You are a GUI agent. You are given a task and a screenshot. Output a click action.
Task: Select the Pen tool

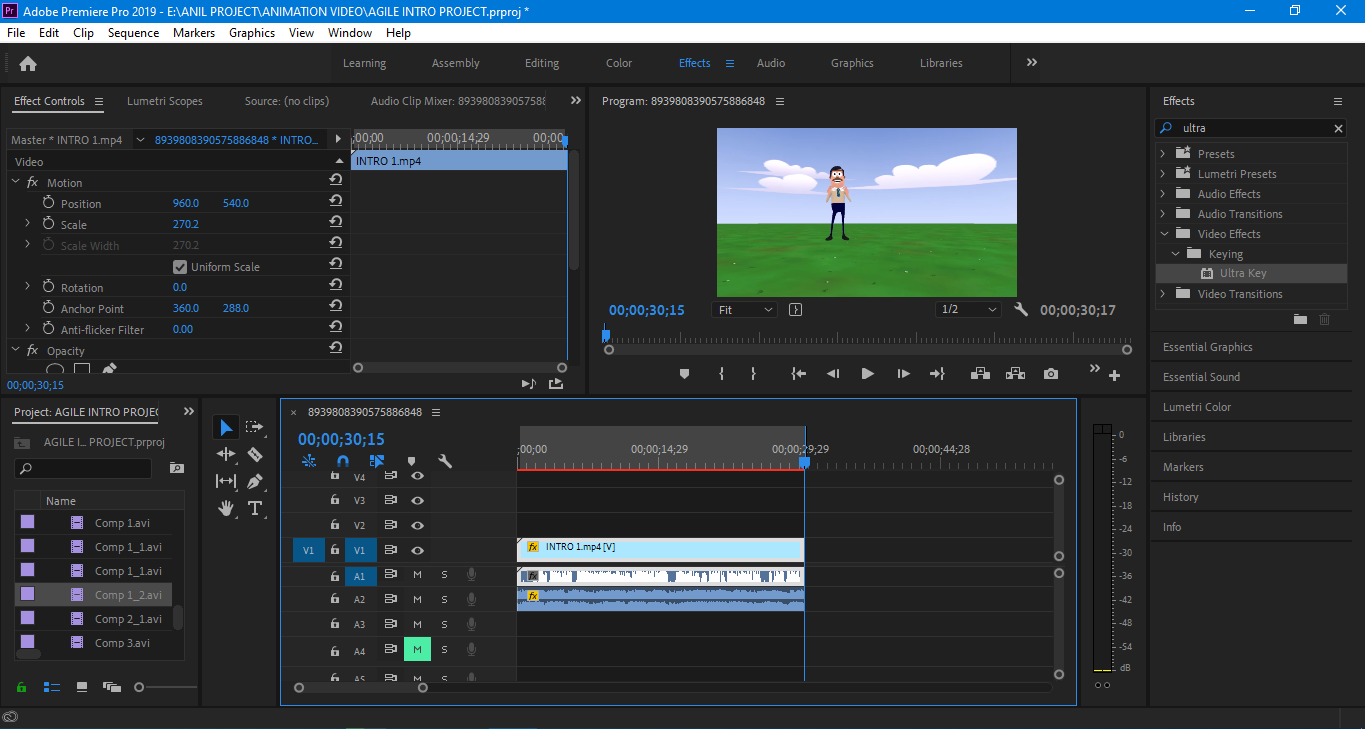[x=254, y=481]
